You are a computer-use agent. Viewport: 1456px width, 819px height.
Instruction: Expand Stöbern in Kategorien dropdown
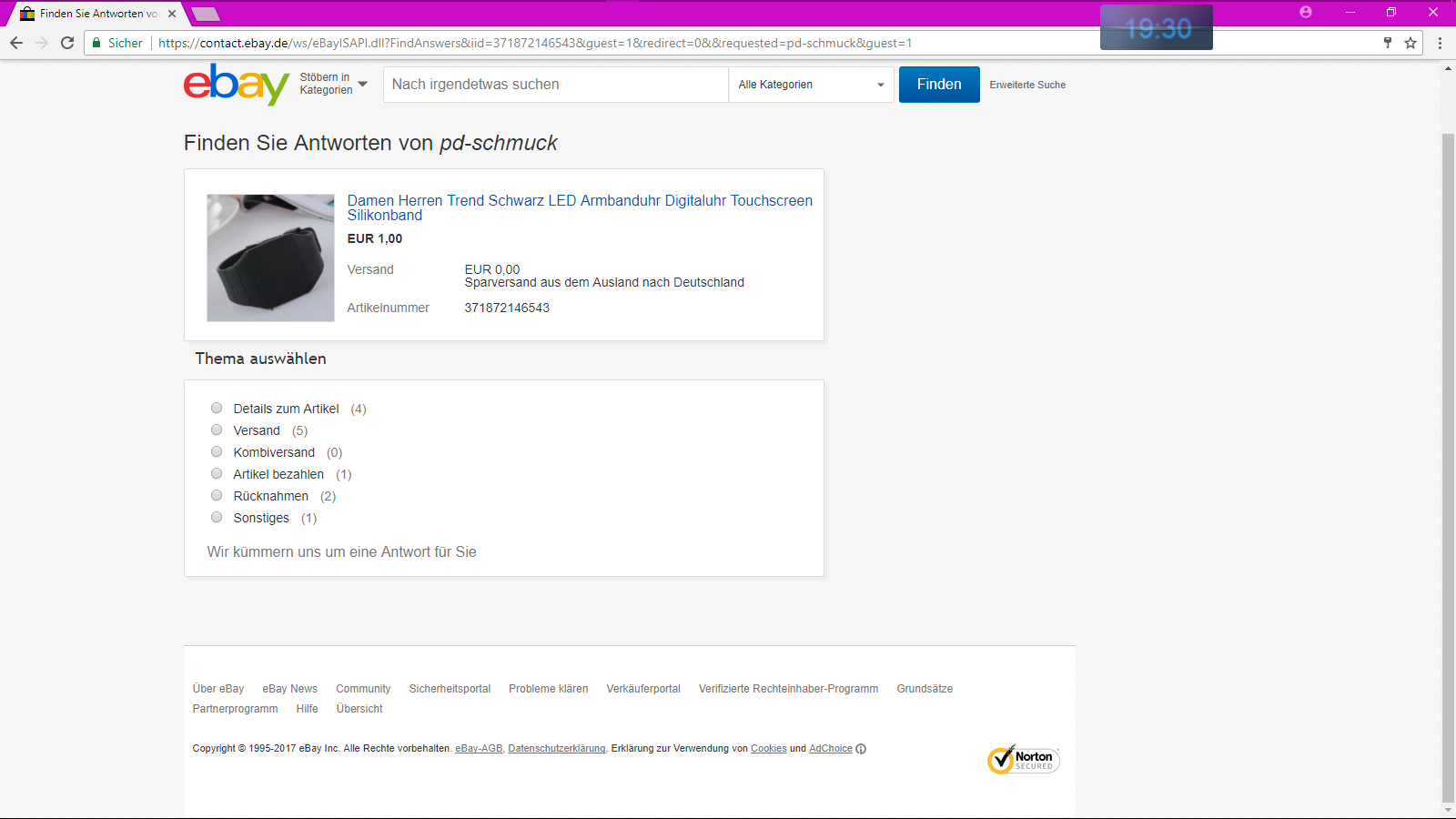(333, 84)
